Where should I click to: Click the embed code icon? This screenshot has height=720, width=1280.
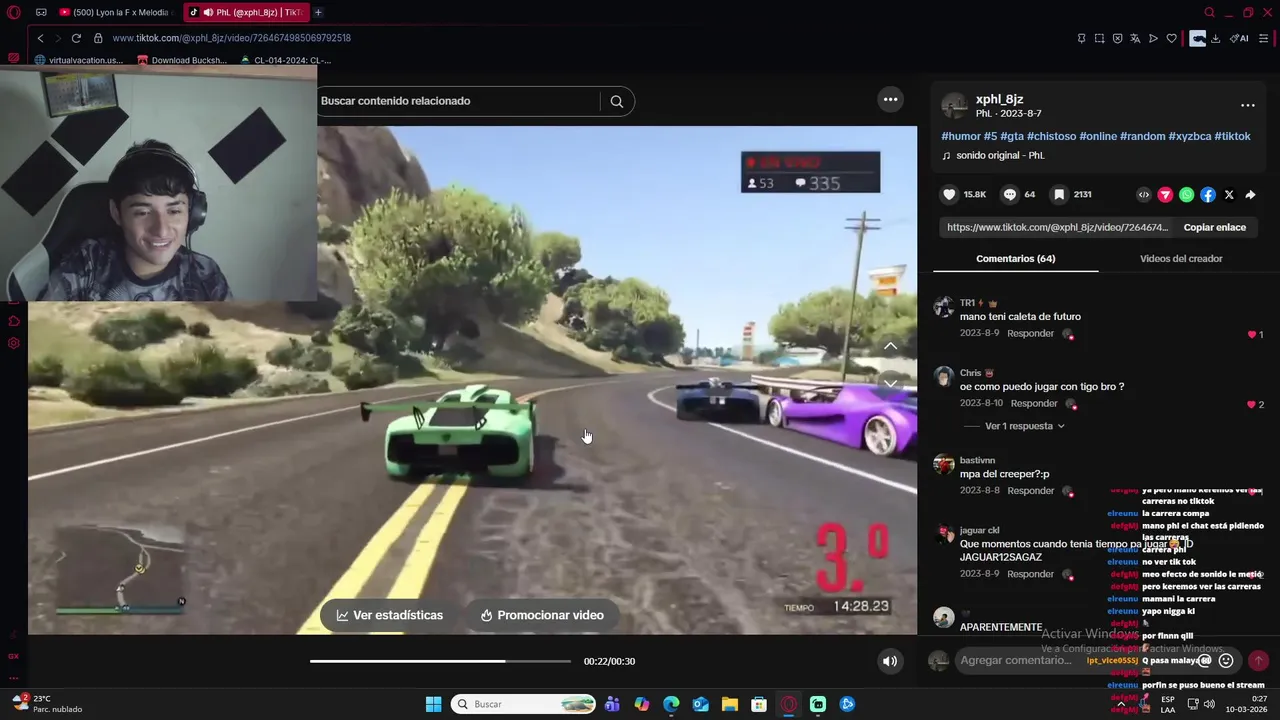pyautogui.click(x=1144, y=195)
